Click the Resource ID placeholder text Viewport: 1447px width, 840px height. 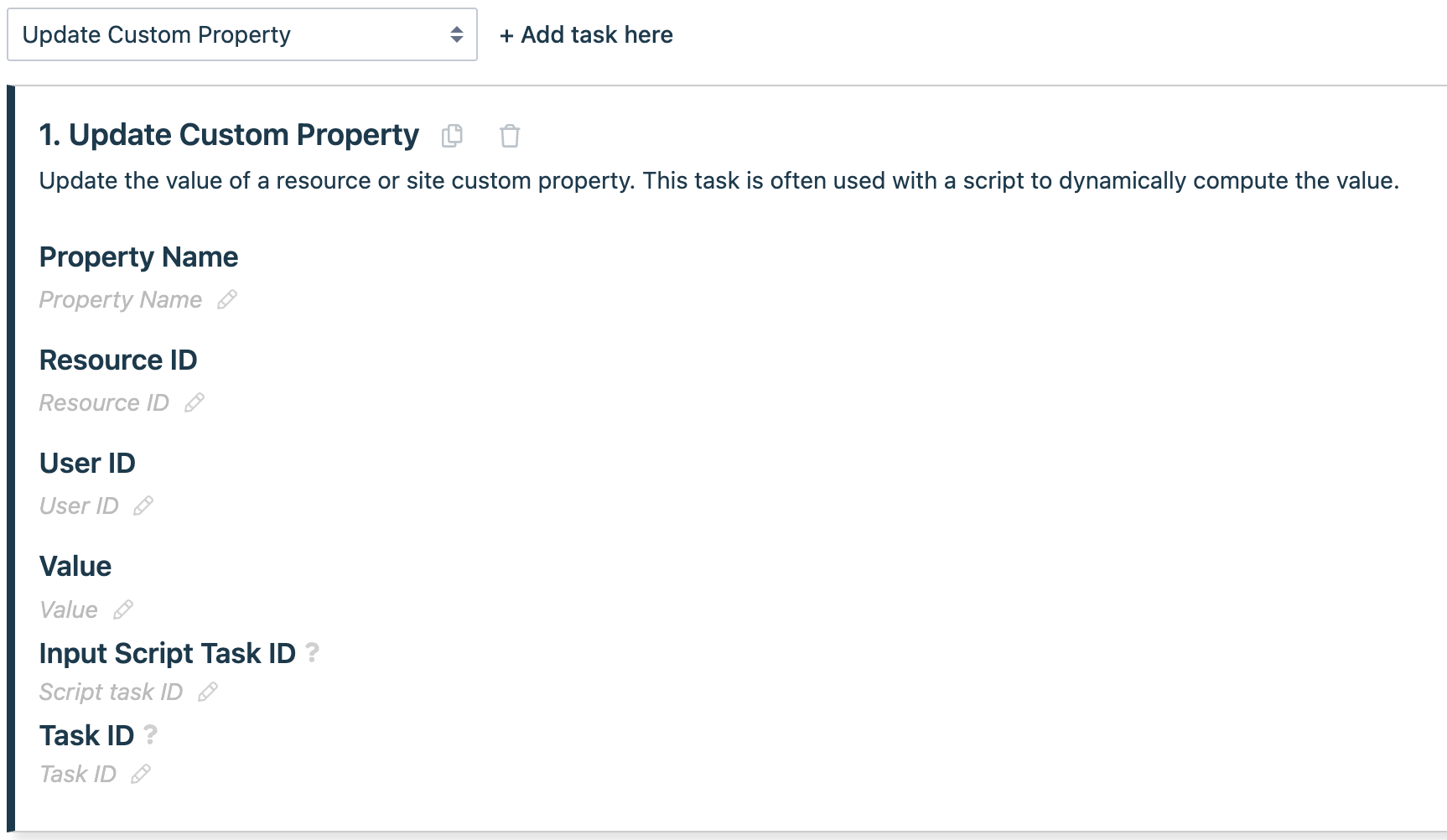[x=104, y=402]
